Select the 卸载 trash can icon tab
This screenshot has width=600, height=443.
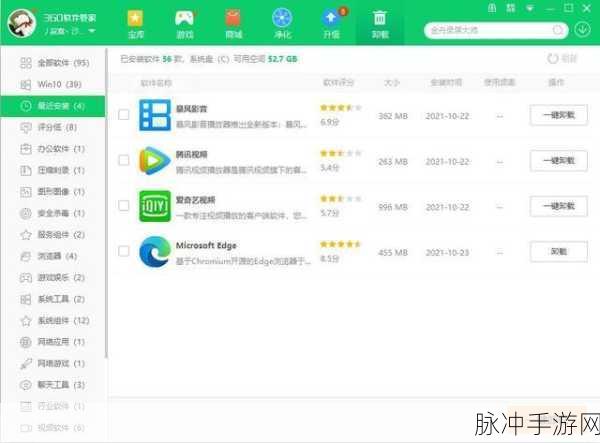(x=380, y=24)
